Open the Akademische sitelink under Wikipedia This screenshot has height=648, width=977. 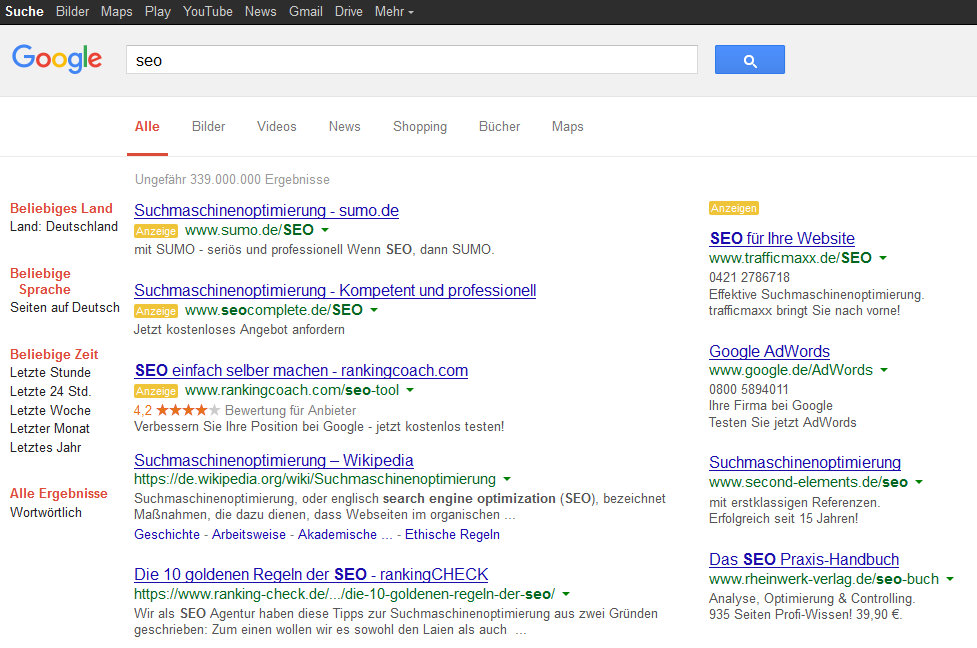click(x=337, y=535)
